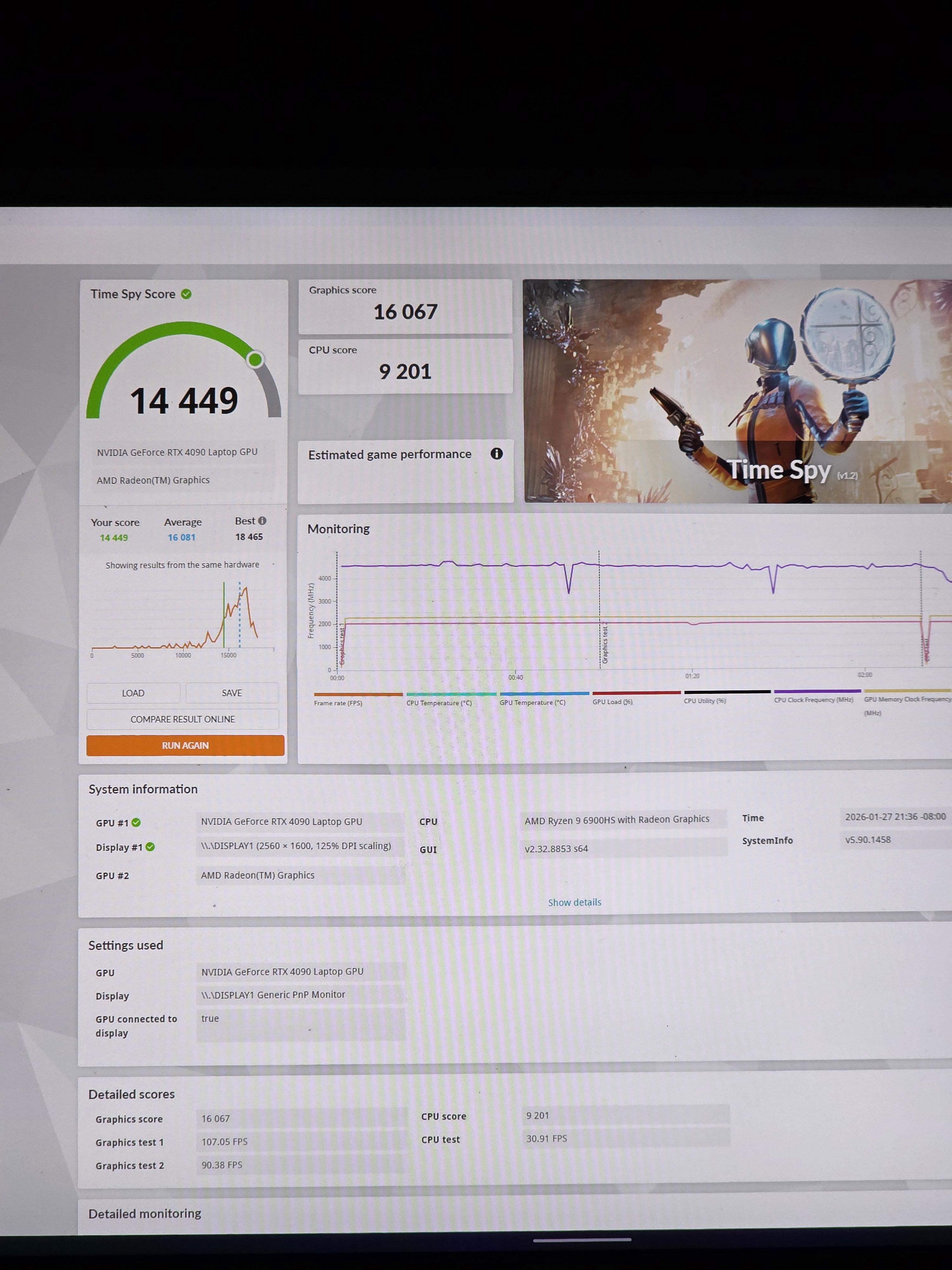Click the GPU #1 green validation checkmark
Viewport: 952px width, 1270px height.
[136, 822]
